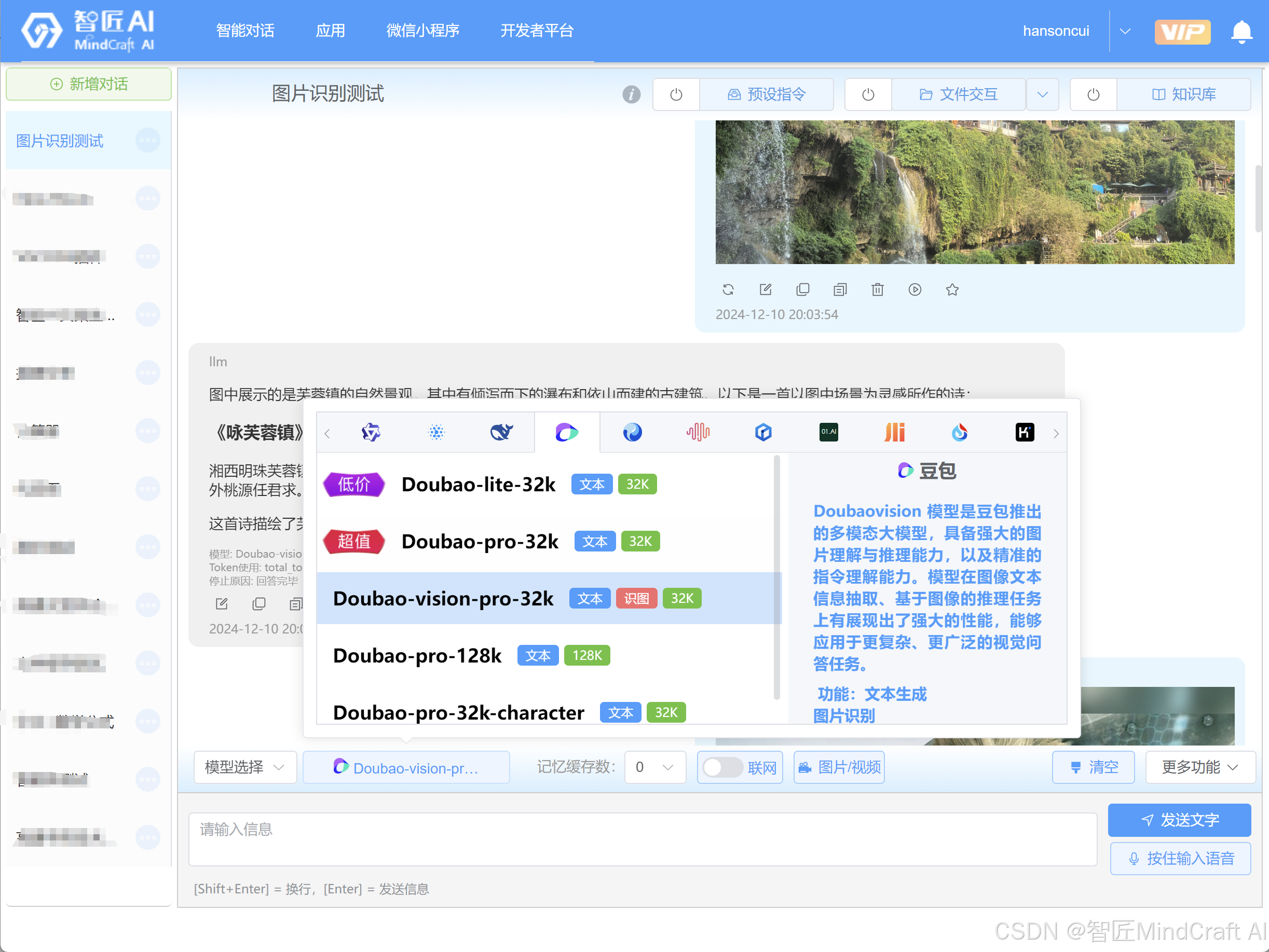
Task: Click the VIP badge
Action: coord(1182,32)
